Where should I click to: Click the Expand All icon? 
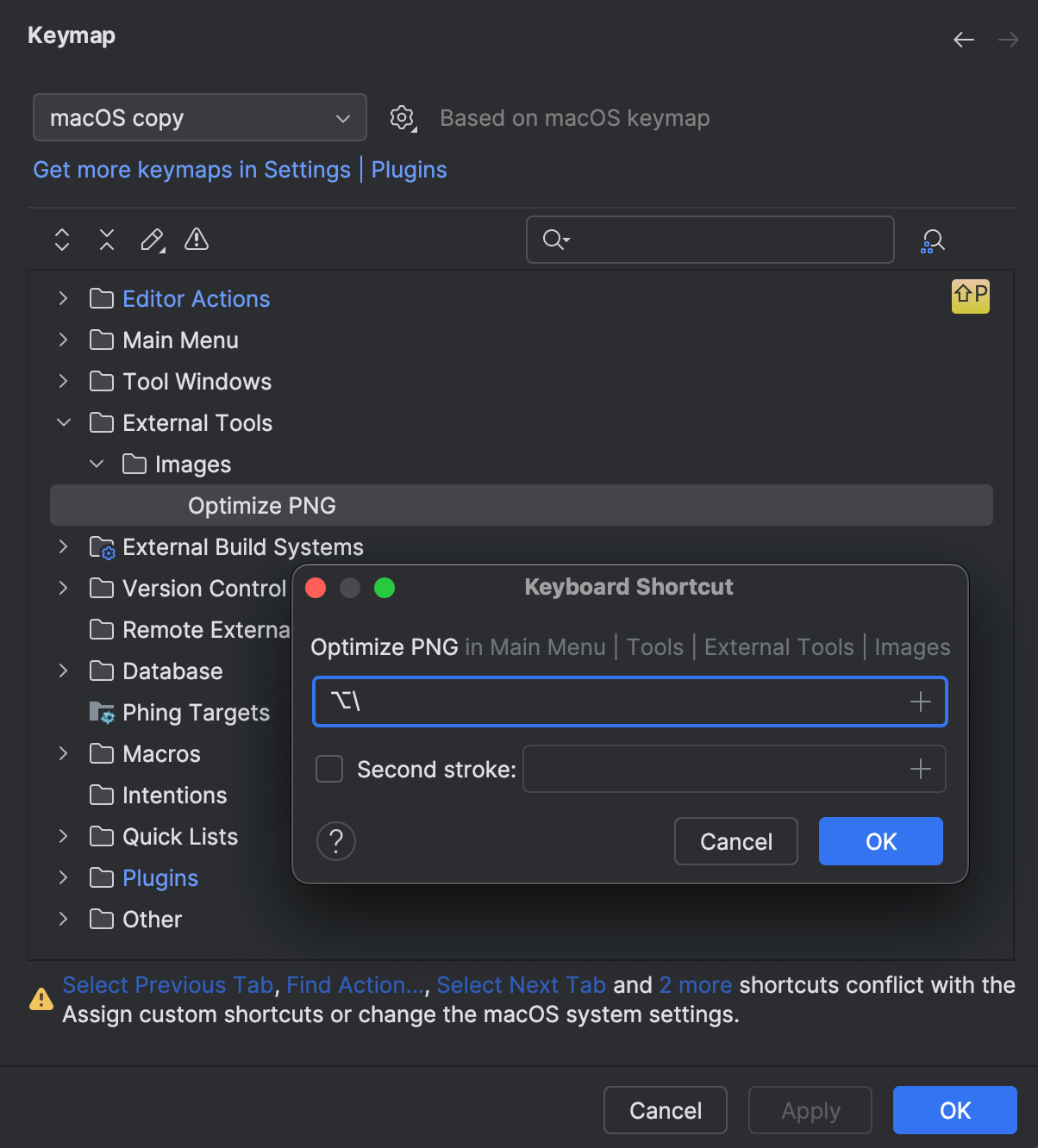click(x=62, y=240)
